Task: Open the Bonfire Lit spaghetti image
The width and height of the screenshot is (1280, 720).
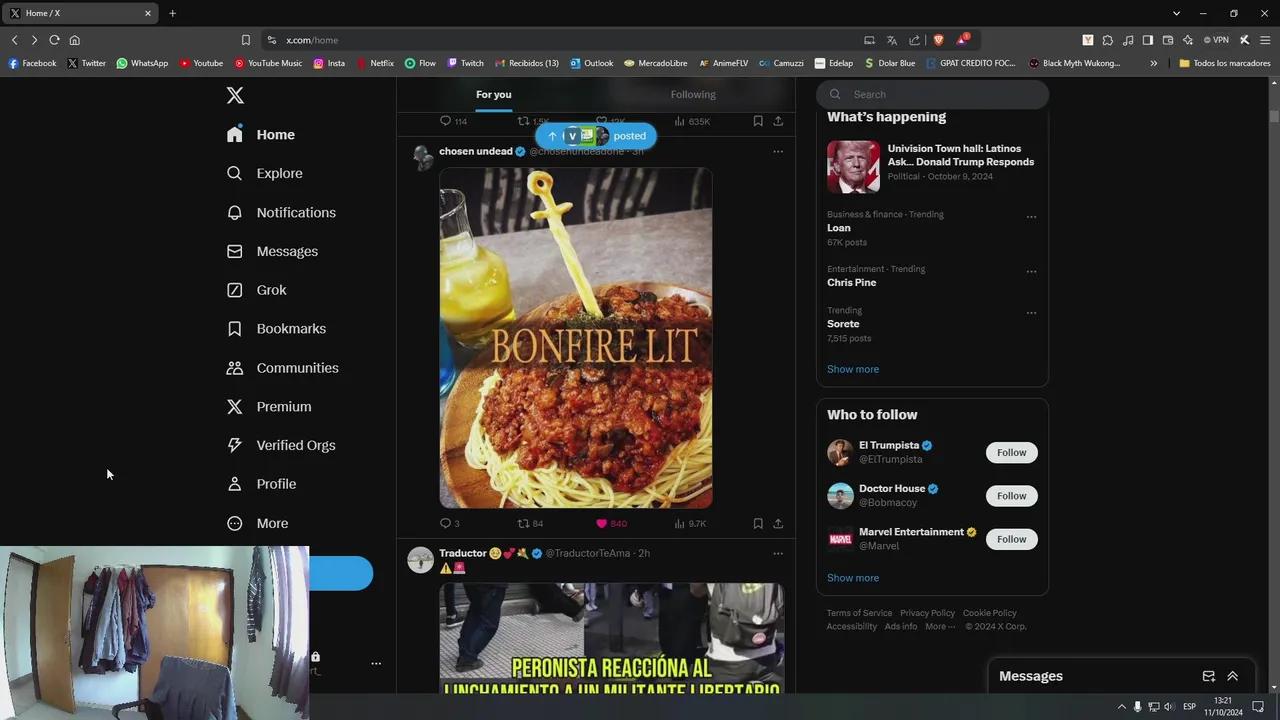Action: click(x=576, y=338)
